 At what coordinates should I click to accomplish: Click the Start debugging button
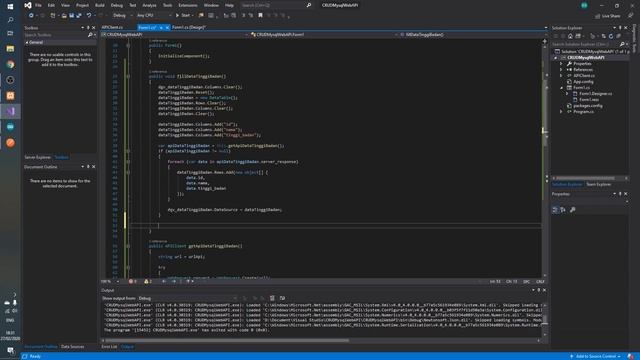tap(183, 16)
